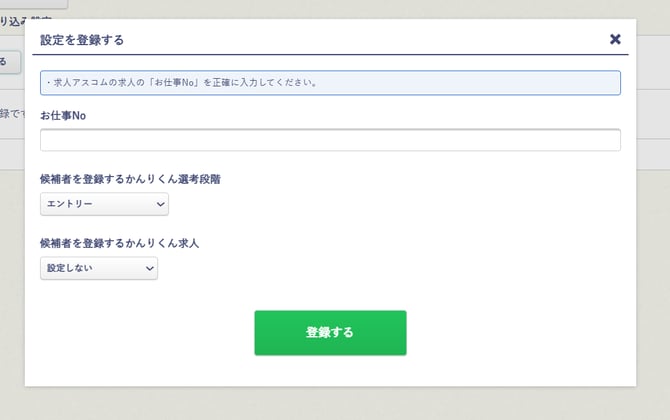Click the 設定を登録する dialog title
This screenshot has width=670, height=420.
(82, 40)
